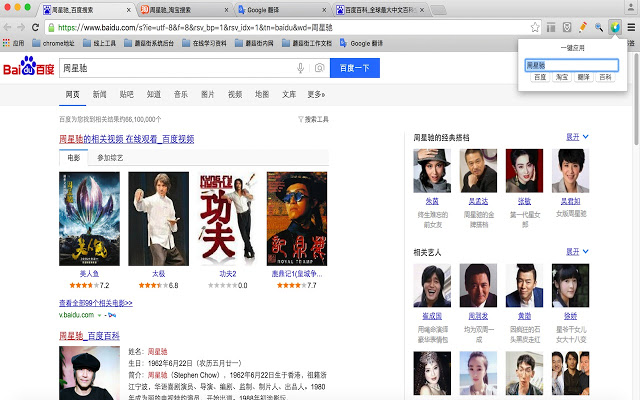The height and width of the screenshot is (400, 640).
Task: Select the 音乐 search category
Action: pos(181,94)
